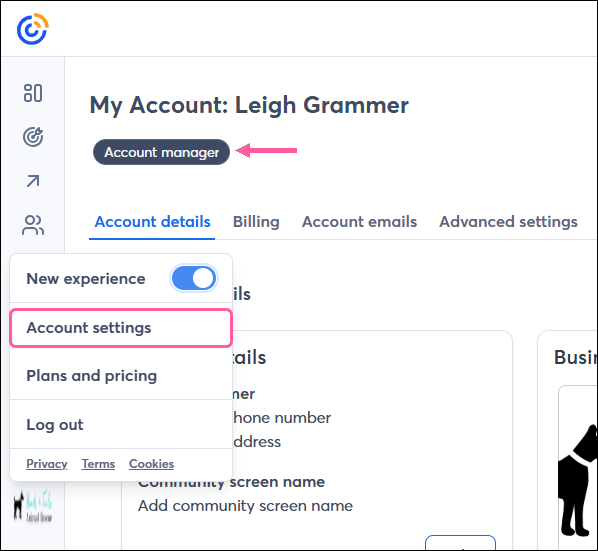Click the business logo dog image

pyautogui.click(x=578, y=480)
